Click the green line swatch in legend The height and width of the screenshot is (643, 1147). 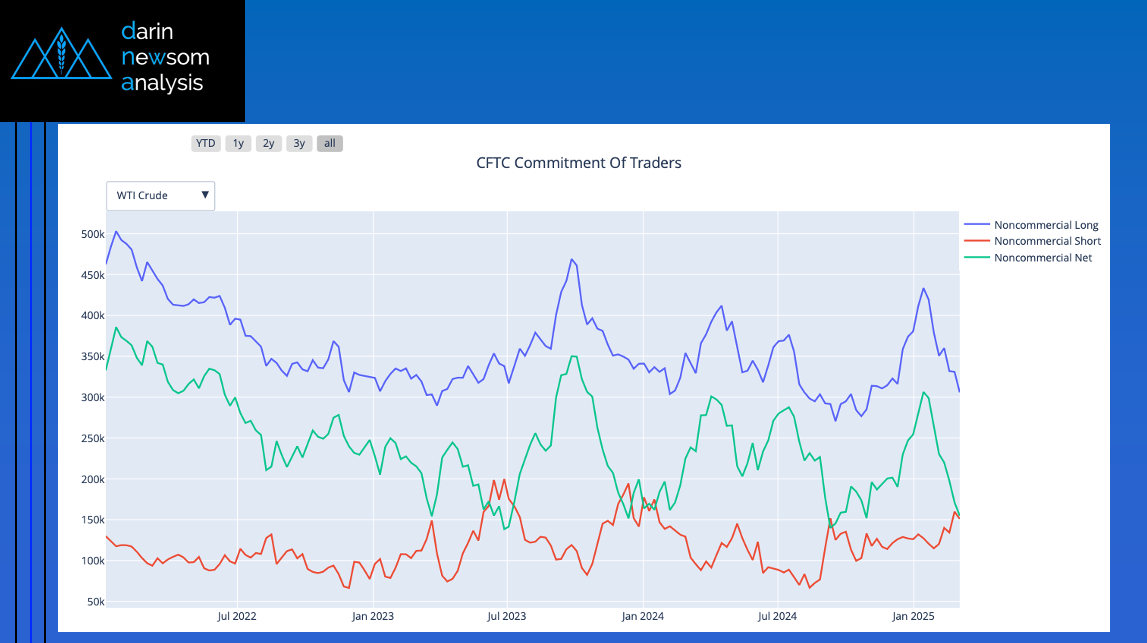pyautogui.click(x=976, y=257)
